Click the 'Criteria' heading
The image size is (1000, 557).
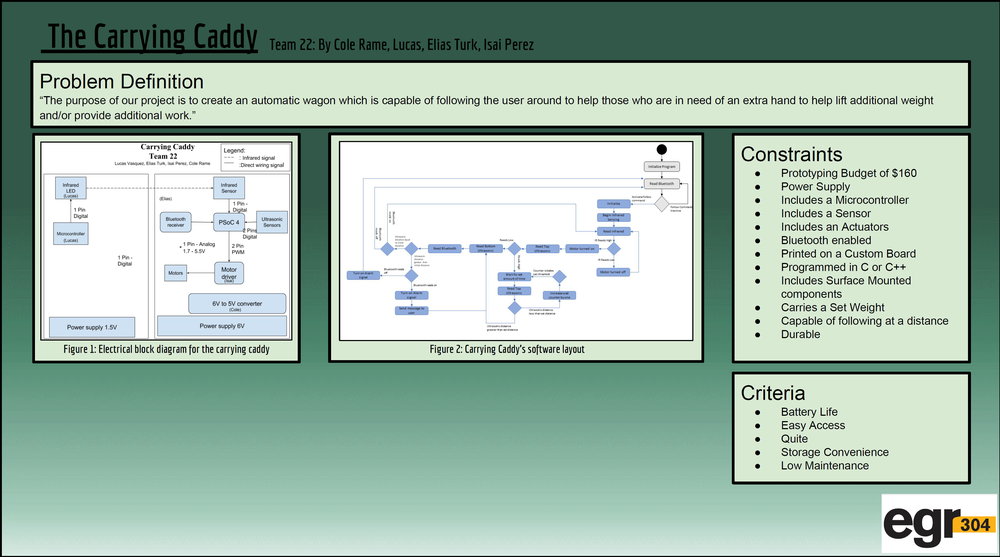773,393
